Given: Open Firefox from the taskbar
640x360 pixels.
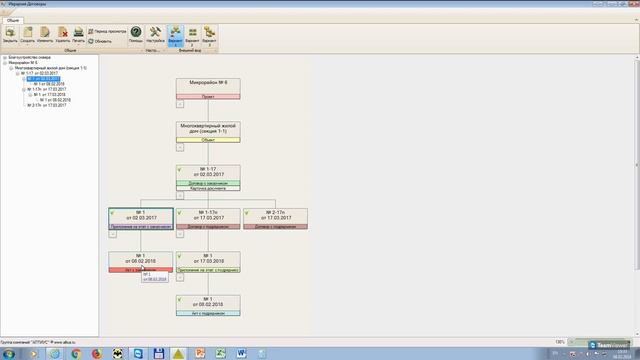Looking at the screenshot, I should tap(97, 353).
